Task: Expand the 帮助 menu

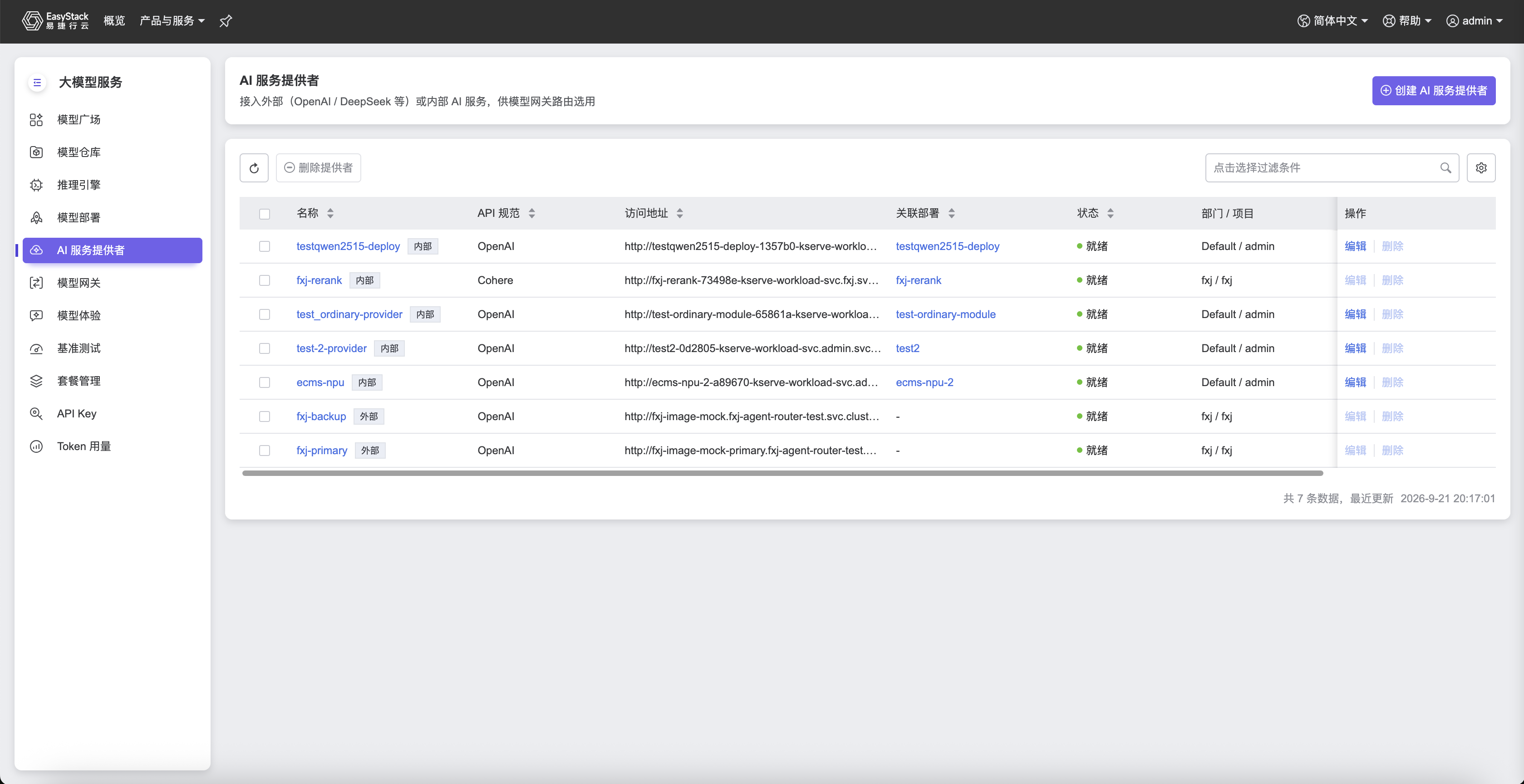Action: tap(1406, 21)
